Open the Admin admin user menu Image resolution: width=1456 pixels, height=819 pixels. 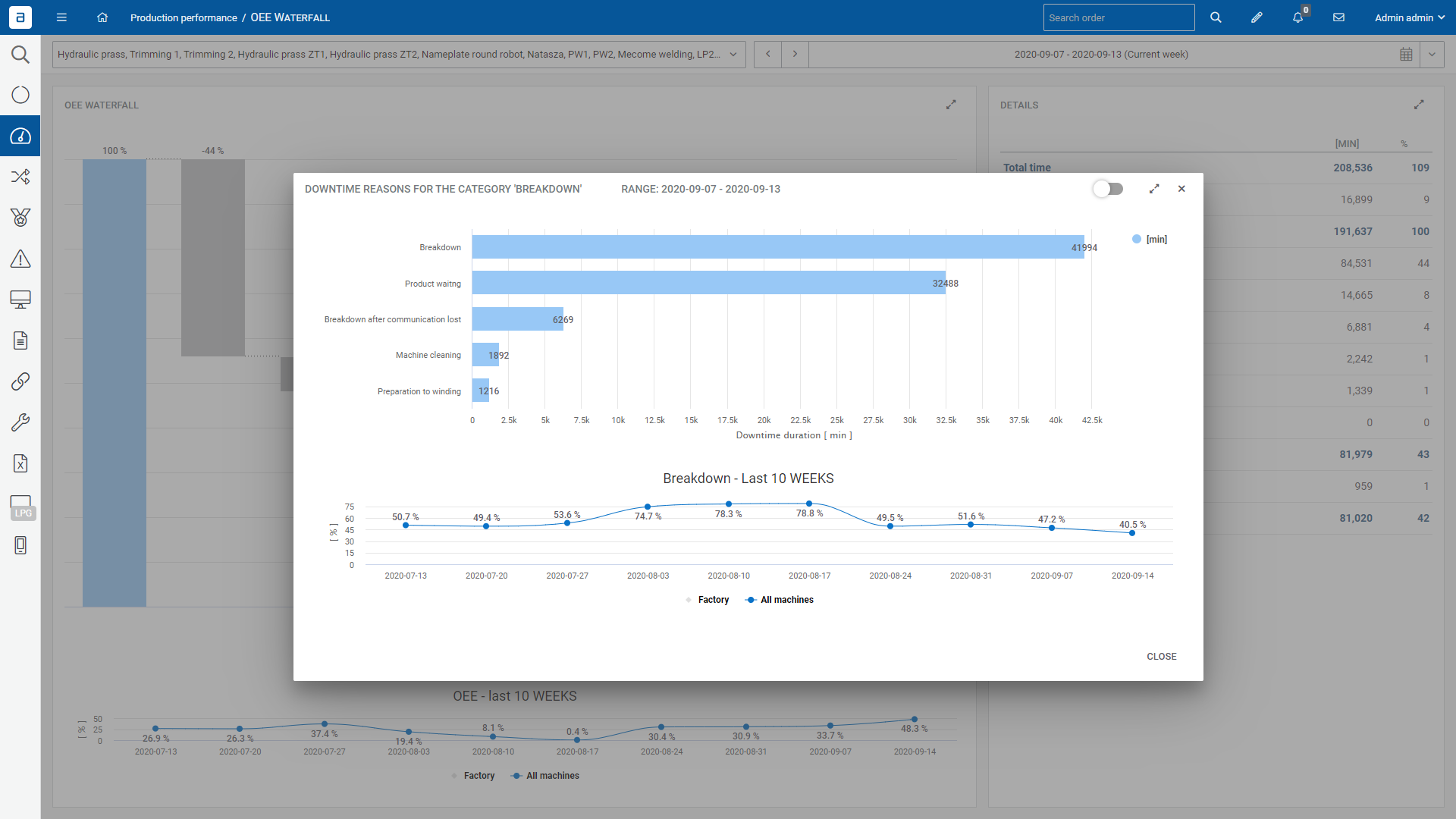tap(1409, 17)
